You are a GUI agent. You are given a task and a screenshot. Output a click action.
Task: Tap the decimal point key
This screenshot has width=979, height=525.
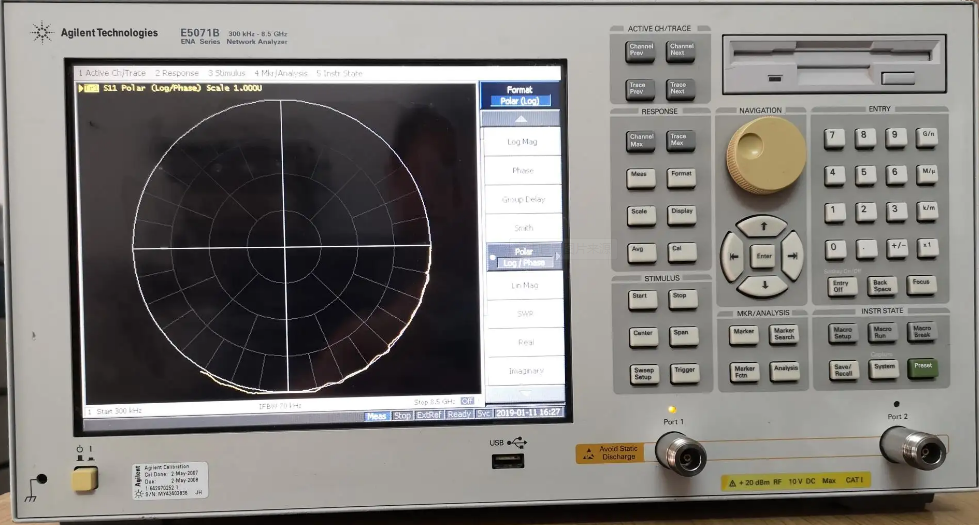click(x=866, y=248)
